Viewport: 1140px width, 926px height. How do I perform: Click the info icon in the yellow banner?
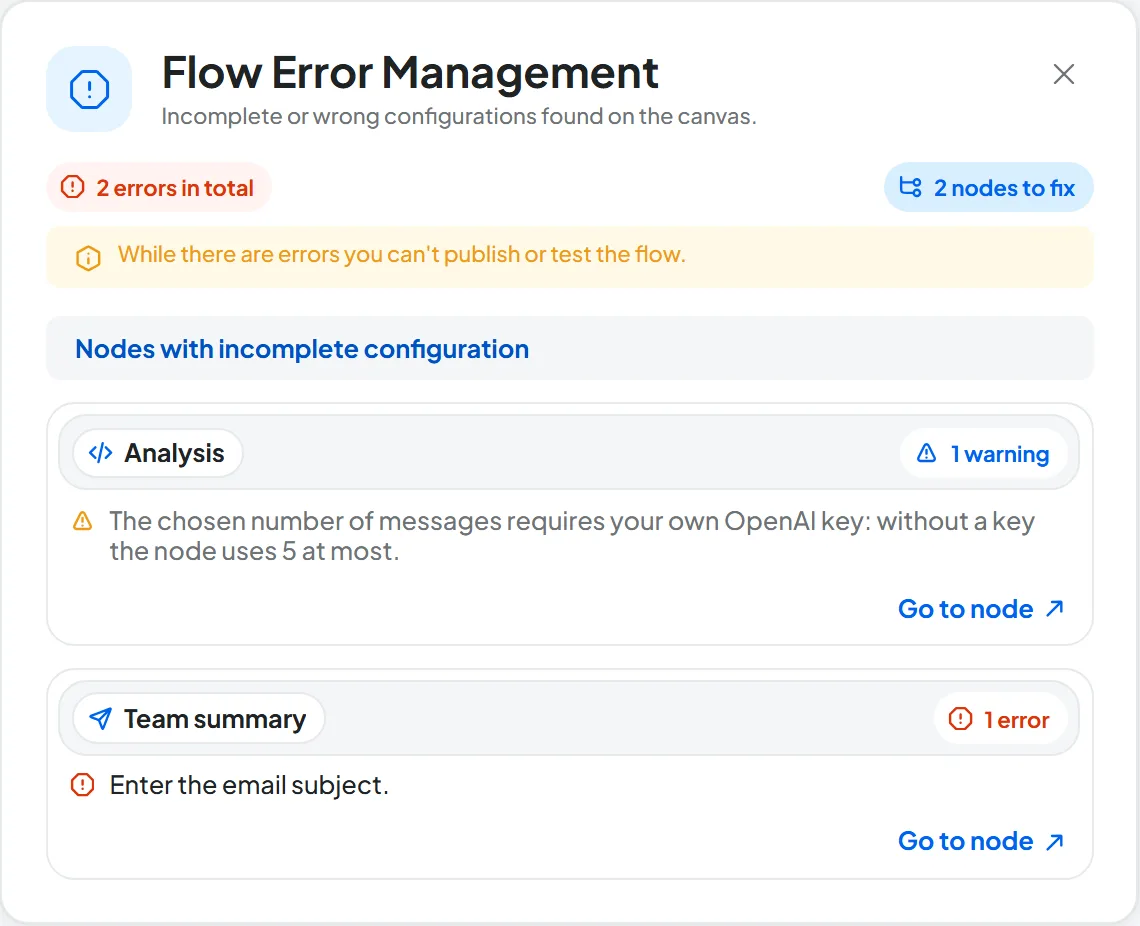point(88,257)
